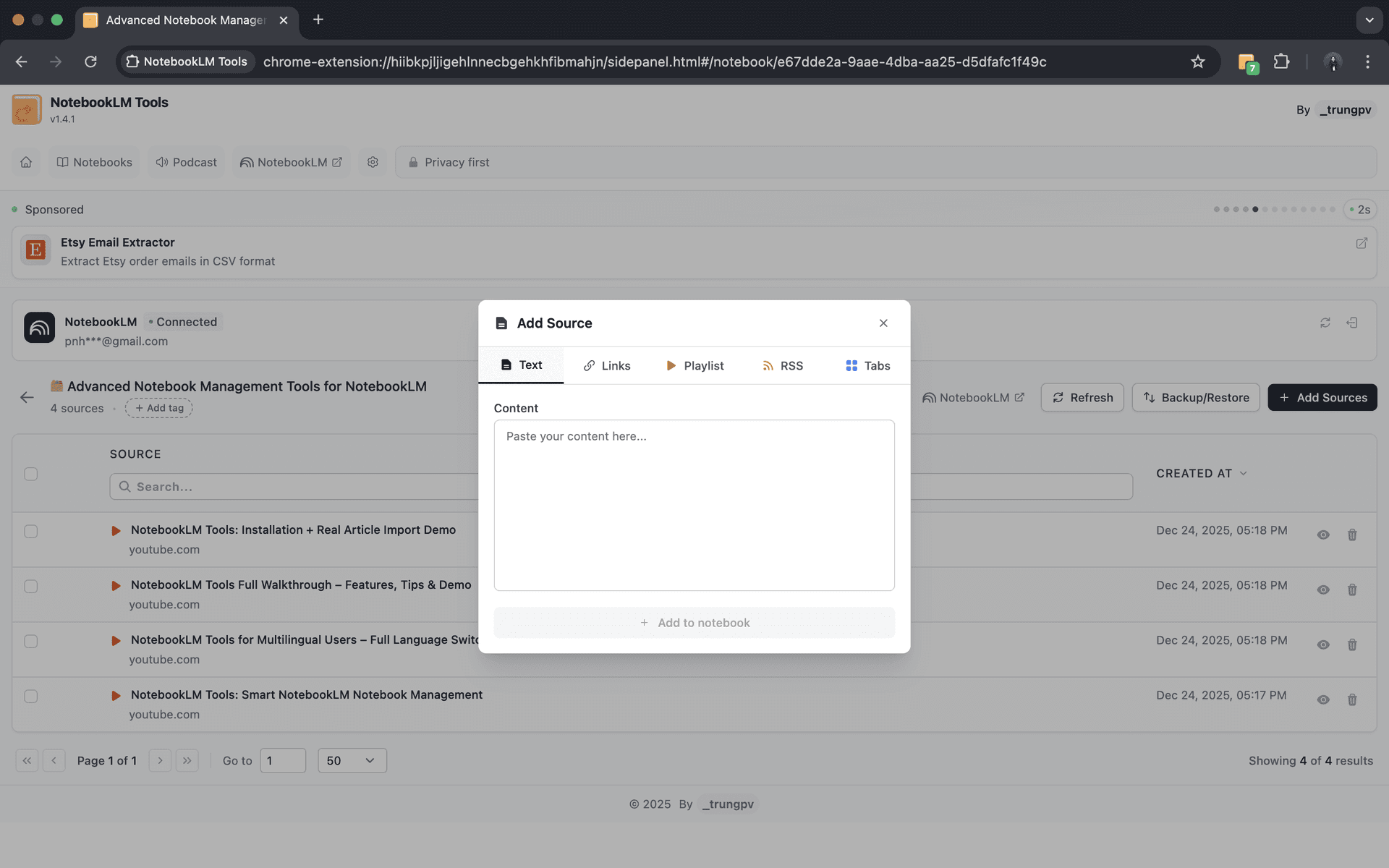Click the Backup/Restore button

pos(1196,397)
